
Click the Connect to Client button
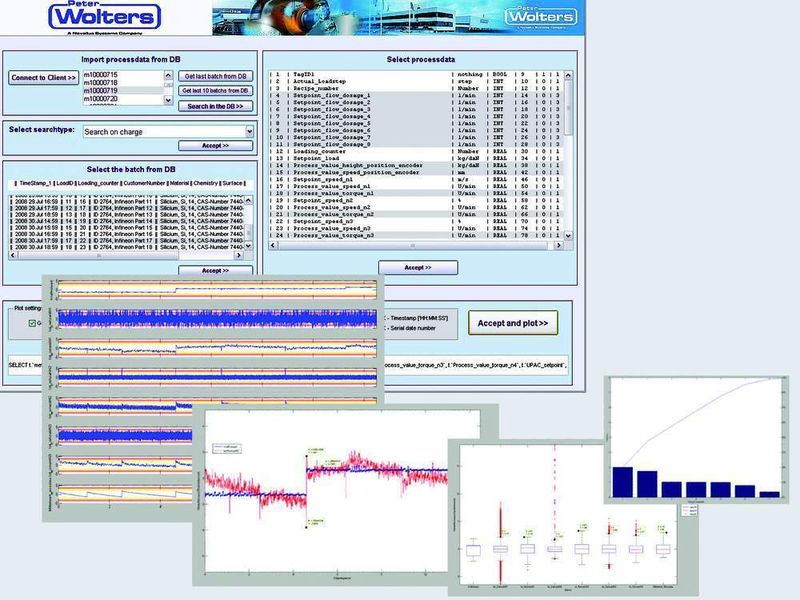43,78
